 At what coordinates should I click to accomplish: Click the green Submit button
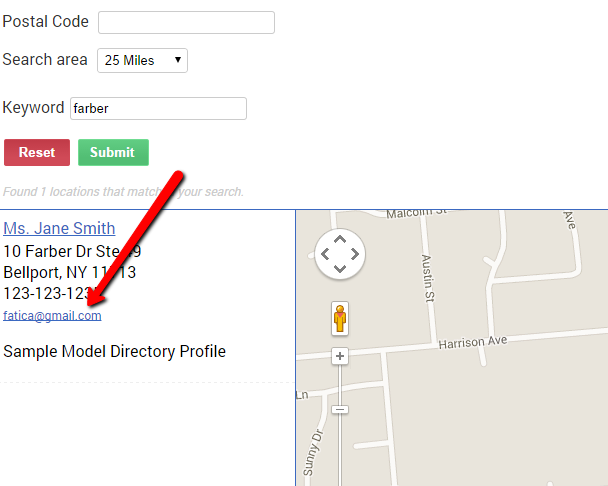pos(113,152)
